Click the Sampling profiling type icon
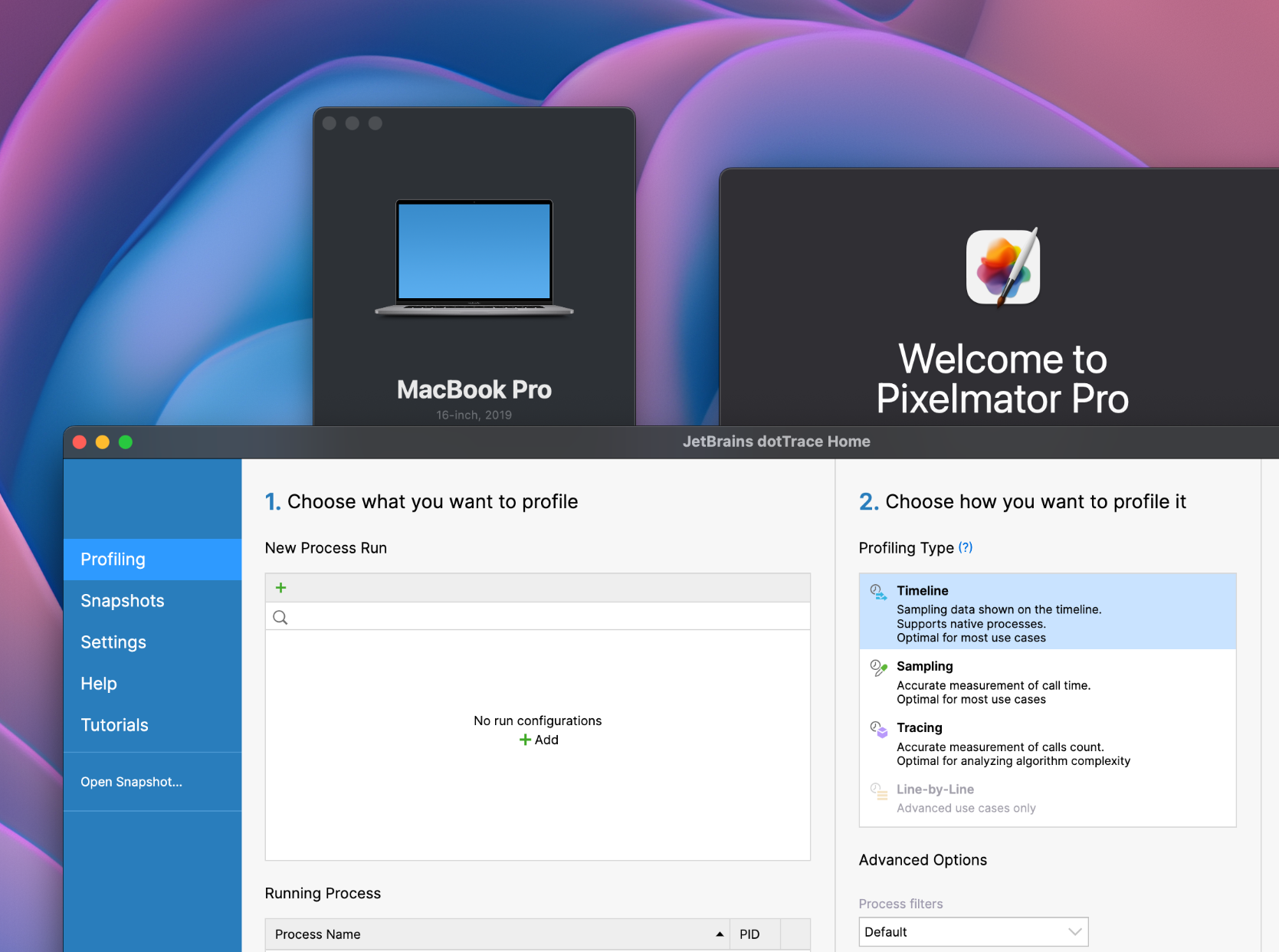The width and height of the screenshot is (1279, 952). click(878, 668)
